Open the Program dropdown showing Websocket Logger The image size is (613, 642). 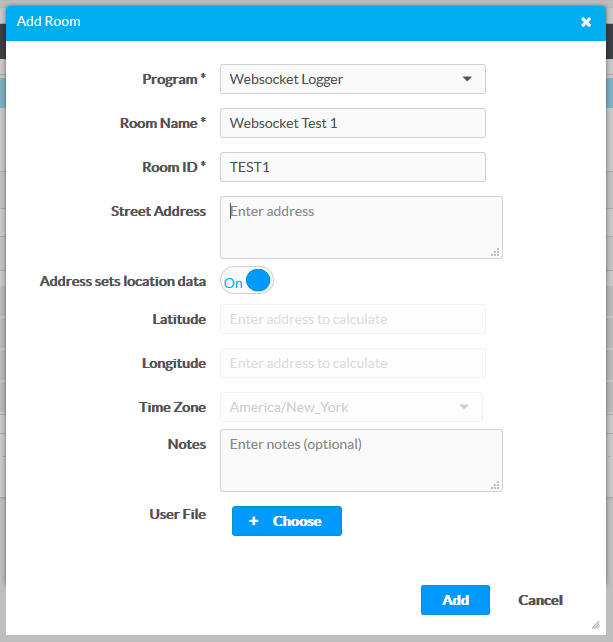tap(352, 79)
